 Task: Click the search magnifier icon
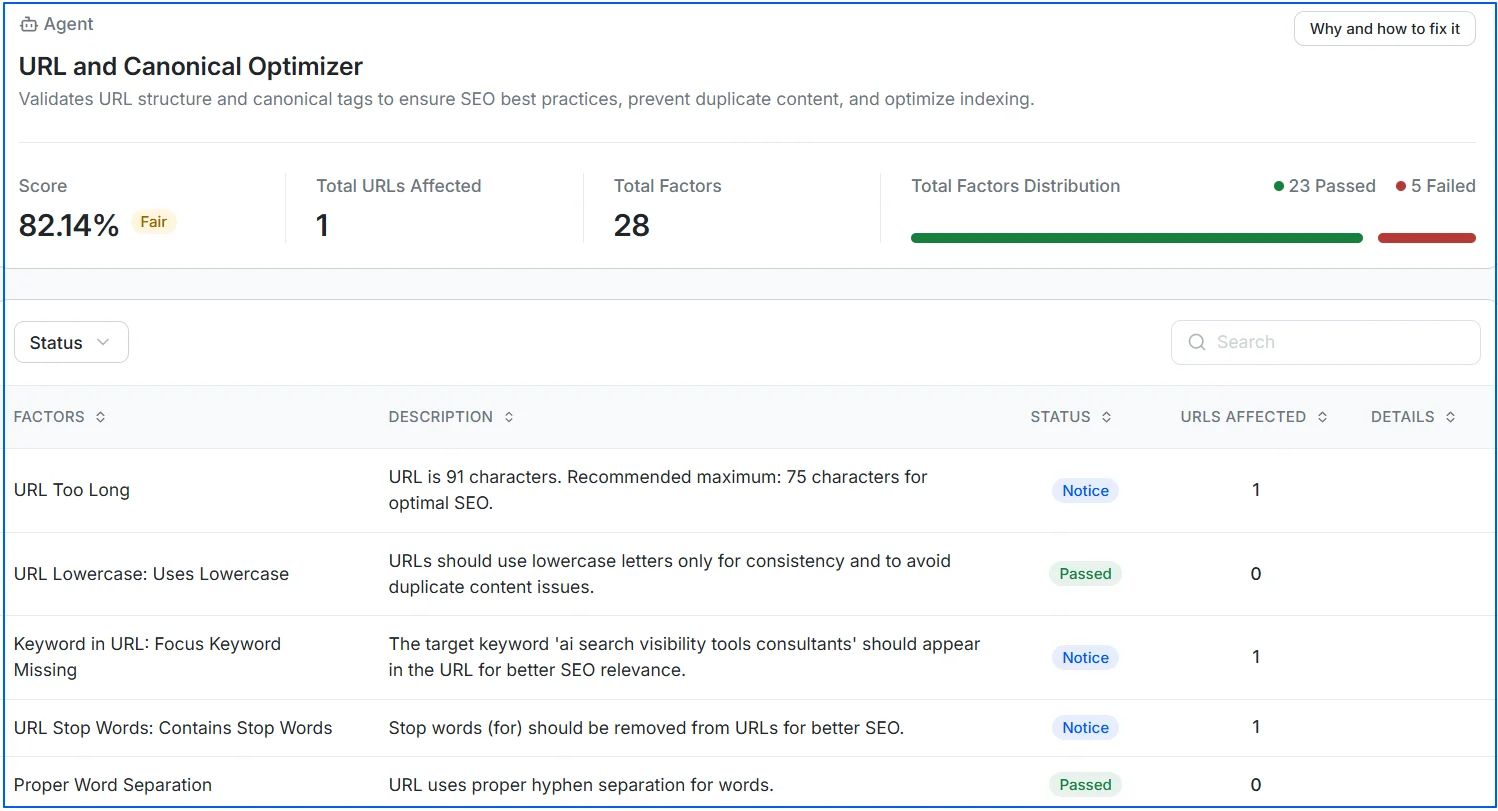1197,342
